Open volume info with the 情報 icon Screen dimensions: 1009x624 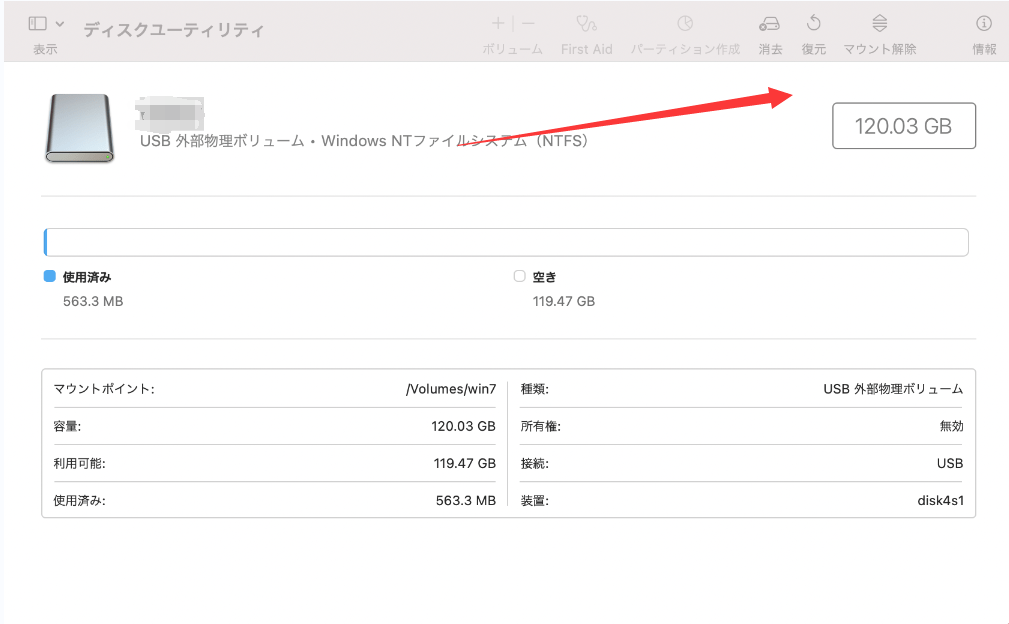pos(984,30)
